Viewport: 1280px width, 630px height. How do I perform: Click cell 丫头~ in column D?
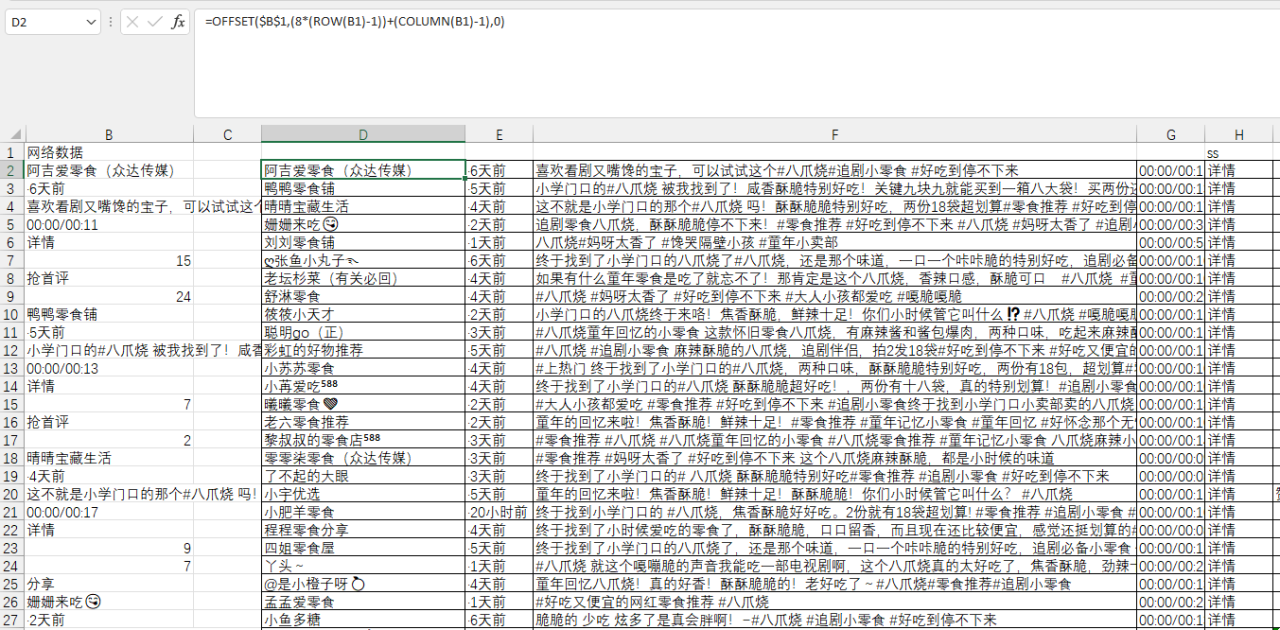click(x=363, y=567)
